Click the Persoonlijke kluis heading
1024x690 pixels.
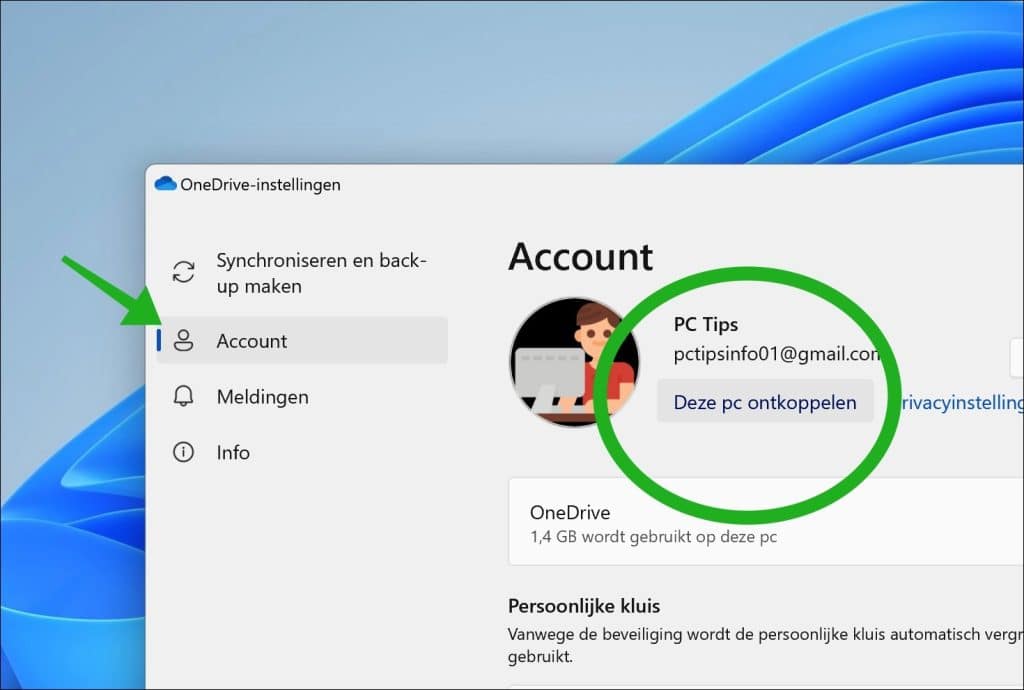[x=584, y=606]
